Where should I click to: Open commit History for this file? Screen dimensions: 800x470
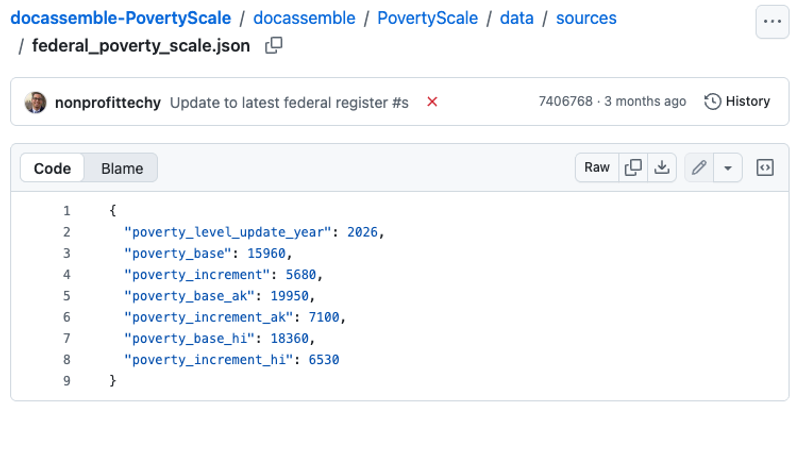click(737, 102)
